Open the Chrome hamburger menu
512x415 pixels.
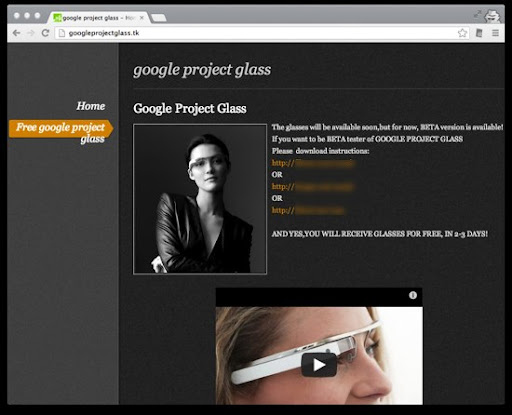(495, 33)
